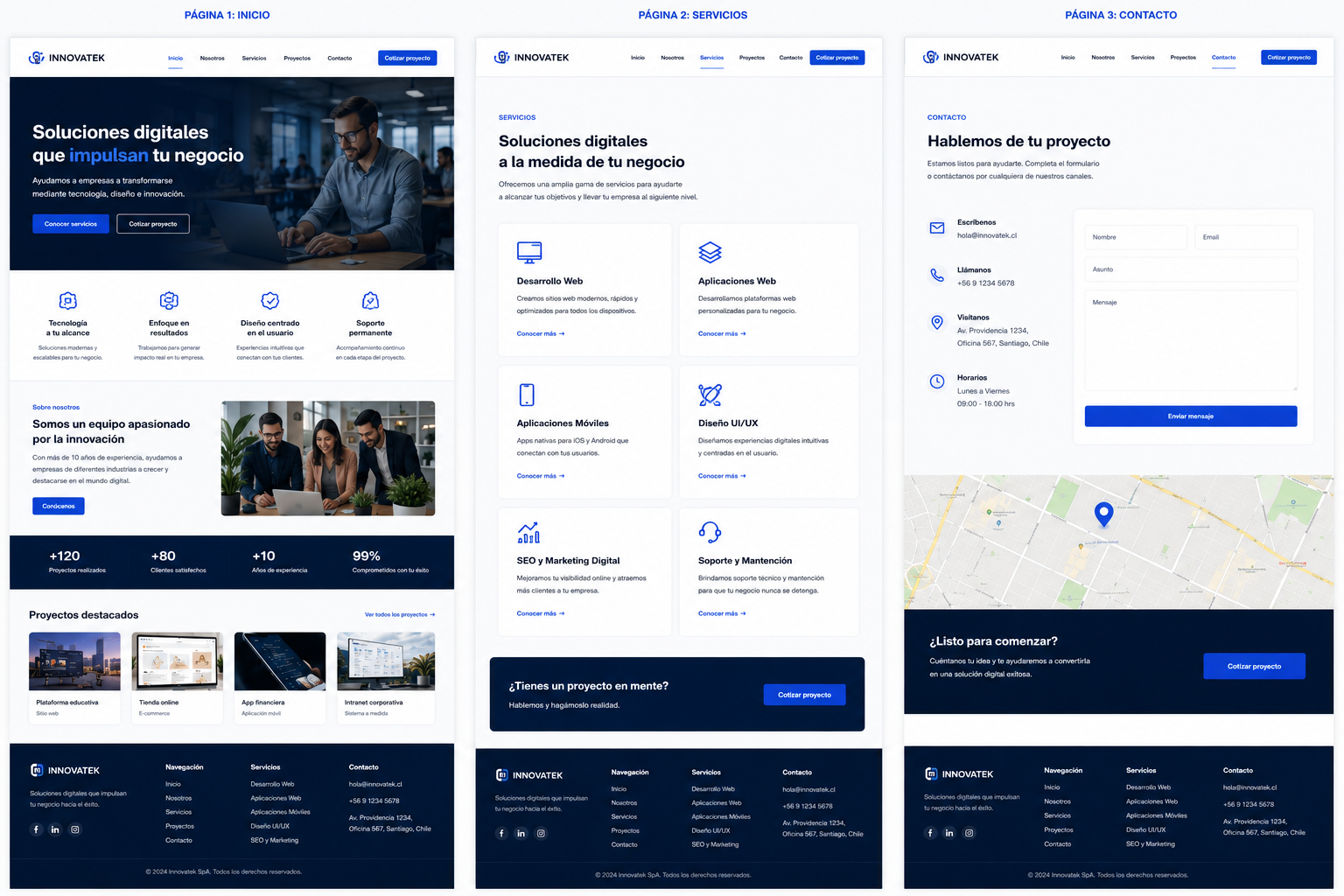Open Conocer más under Diseño UI/UX
The width and height of the screenshot is (1344, 896).
coord(722,476)
